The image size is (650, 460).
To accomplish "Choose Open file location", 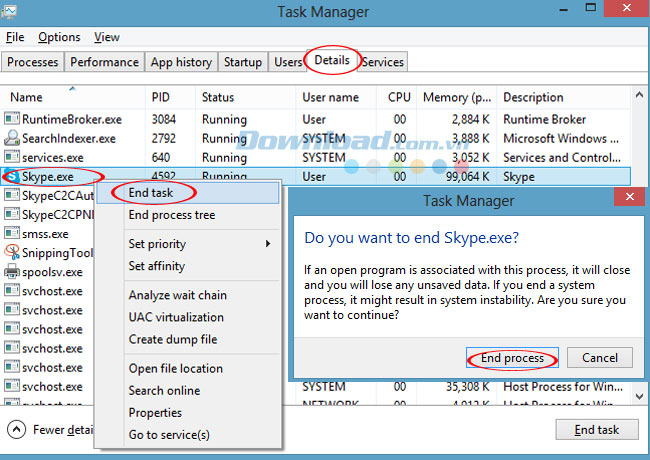I will click(188, 368).
